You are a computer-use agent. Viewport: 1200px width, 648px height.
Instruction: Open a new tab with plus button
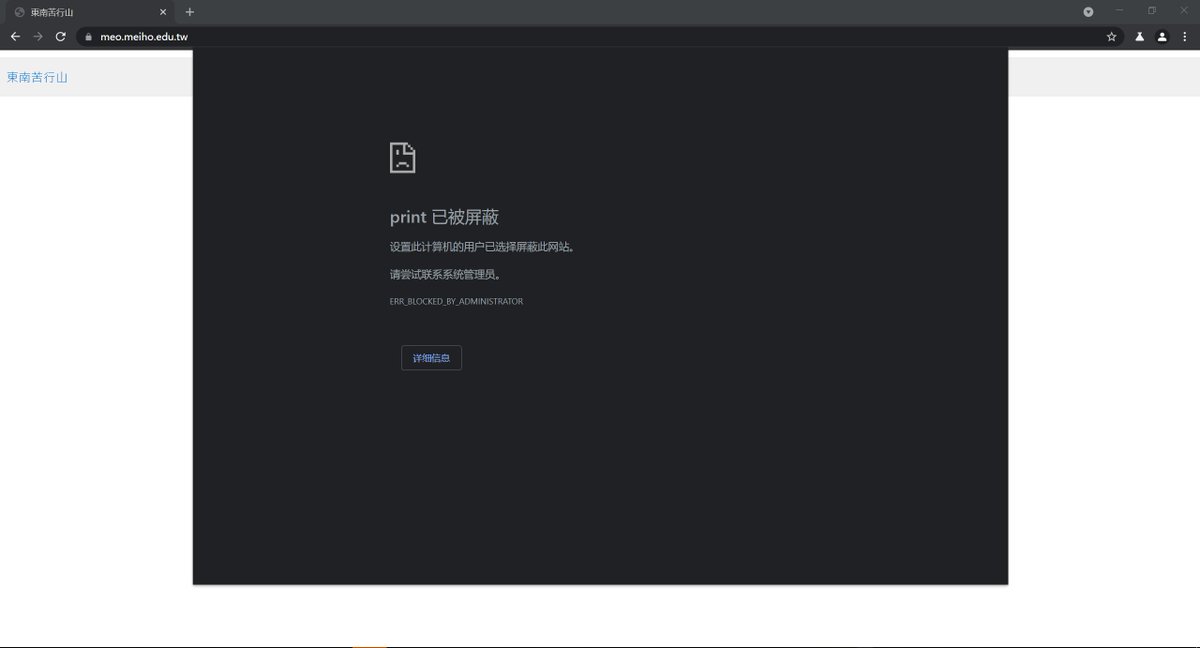point(190,12)
